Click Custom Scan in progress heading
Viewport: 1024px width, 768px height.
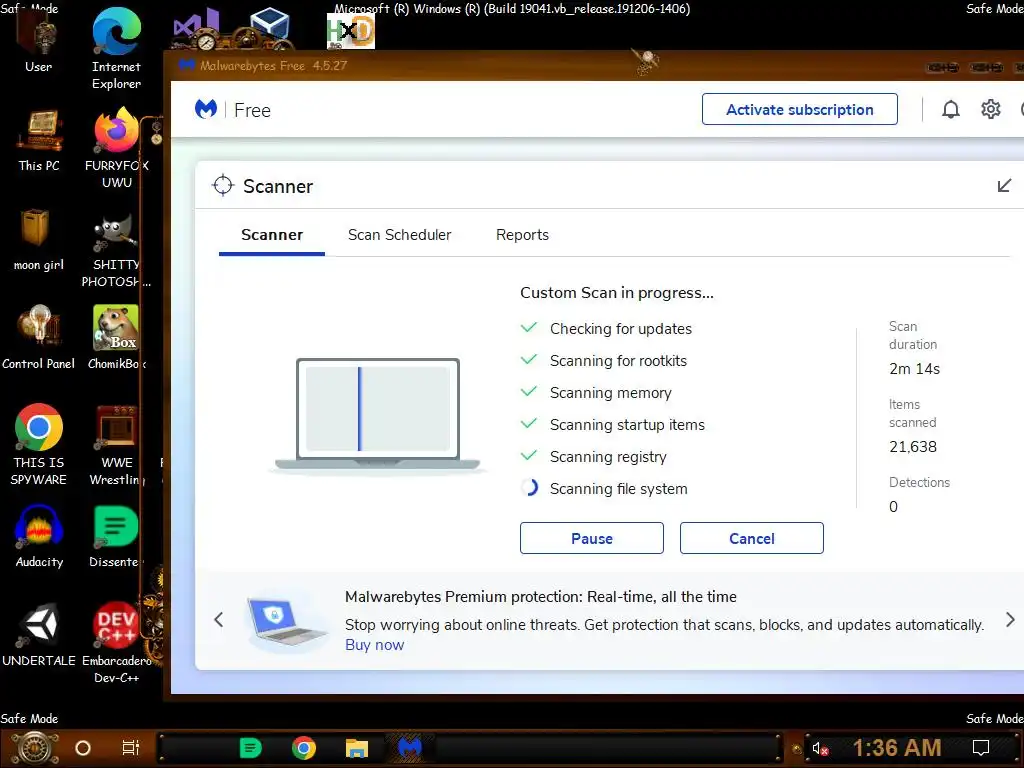(616, 293)
